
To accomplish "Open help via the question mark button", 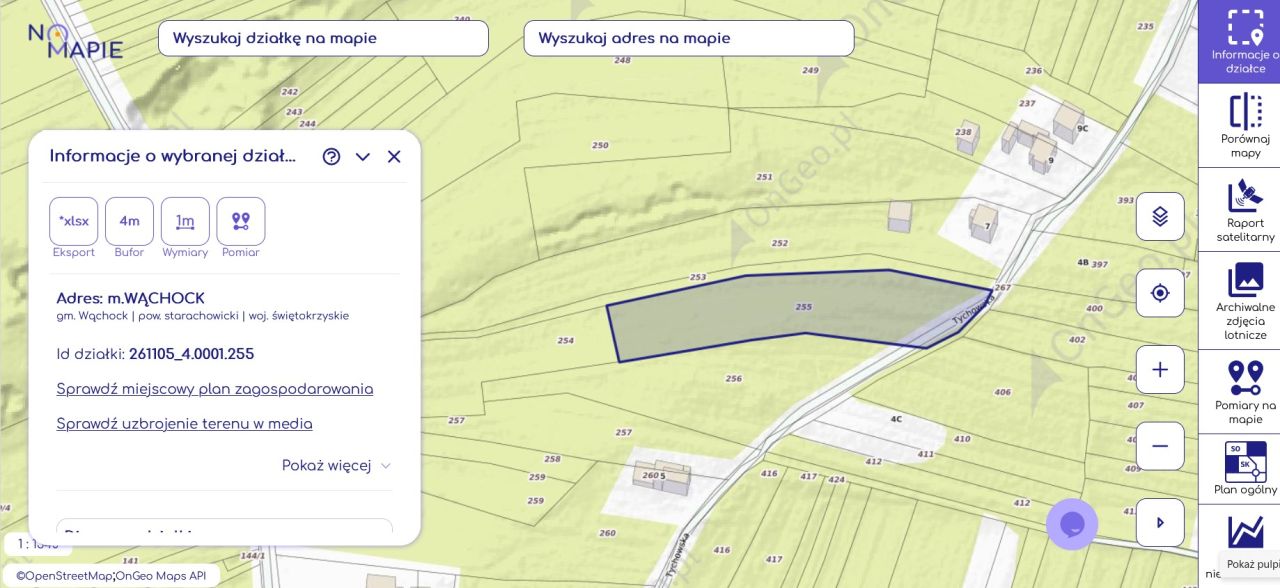I will click(x=331, y=157).
